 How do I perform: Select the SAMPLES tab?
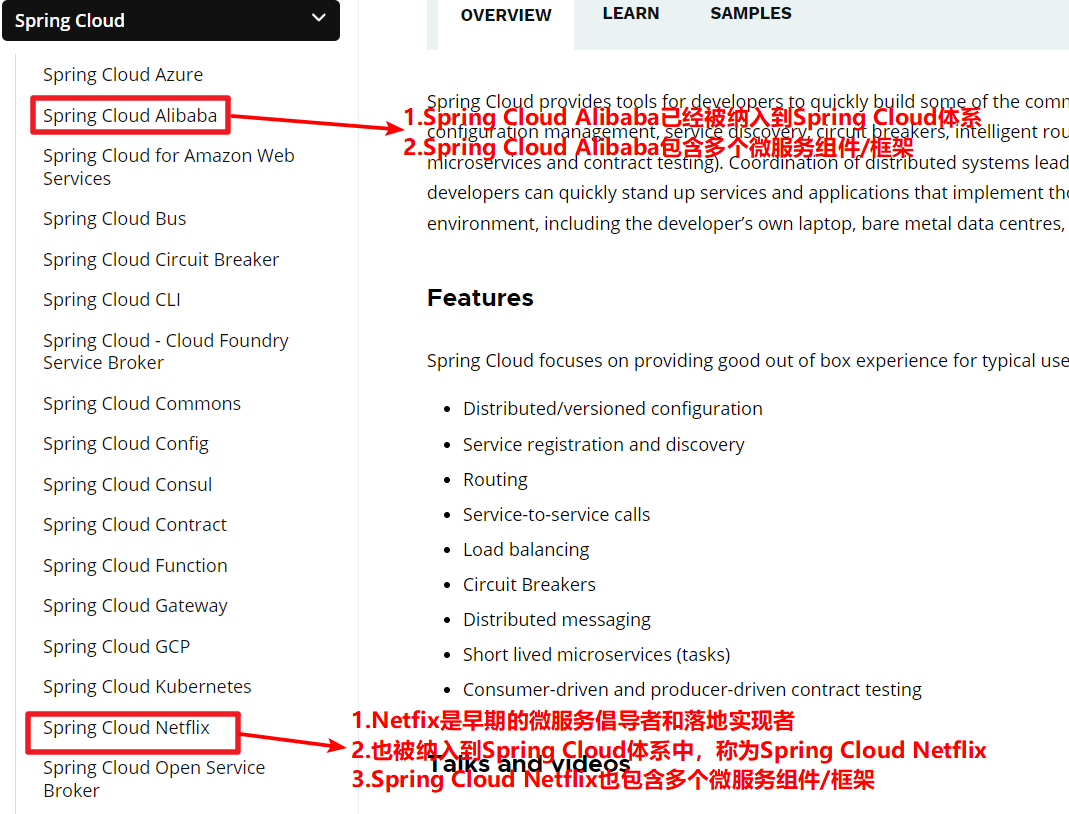751,14
